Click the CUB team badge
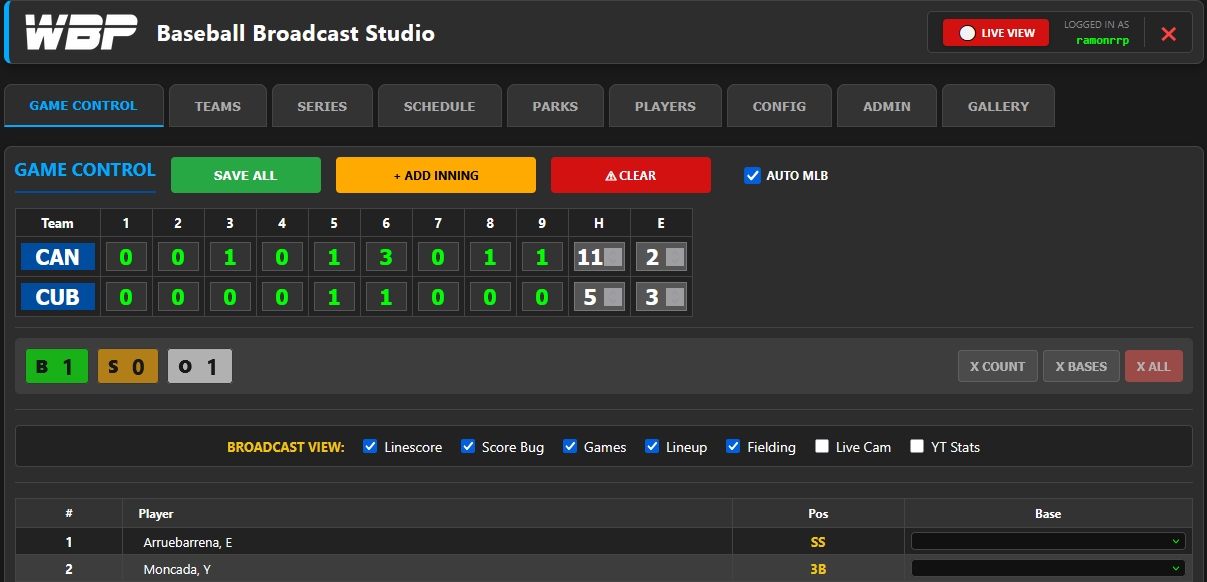Viewport: 1207px width, 582px height. pos(58,297)
